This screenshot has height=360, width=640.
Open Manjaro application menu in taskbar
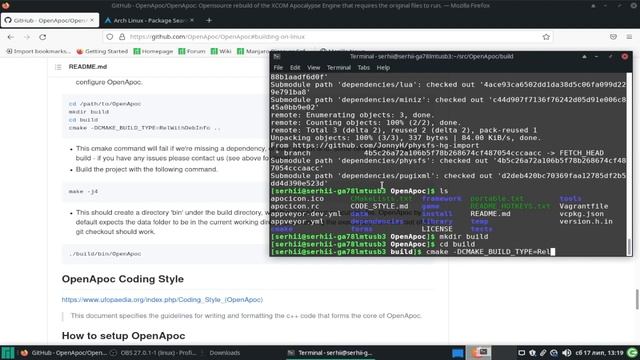pos(7,353)
